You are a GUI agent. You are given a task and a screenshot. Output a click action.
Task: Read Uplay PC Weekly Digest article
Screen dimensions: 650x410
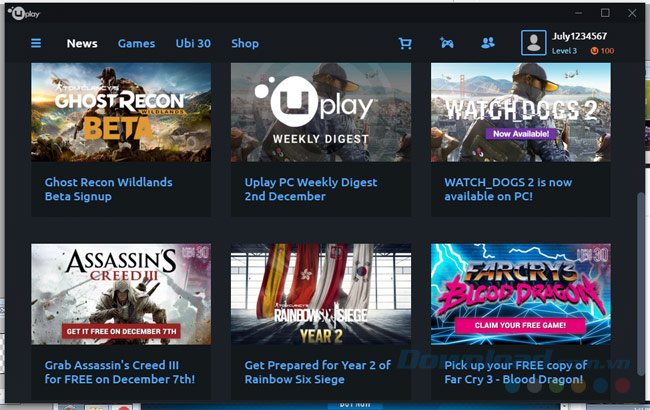point(310,189)
